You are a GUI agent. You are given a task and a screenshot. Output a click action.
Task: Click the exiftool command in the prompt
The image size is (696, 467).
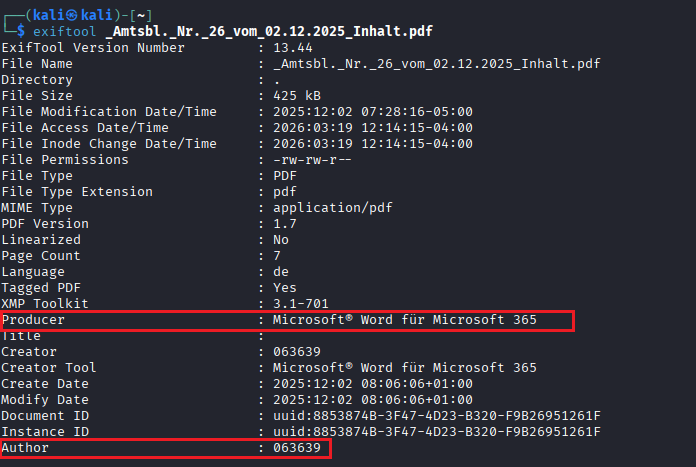[64, 31]
